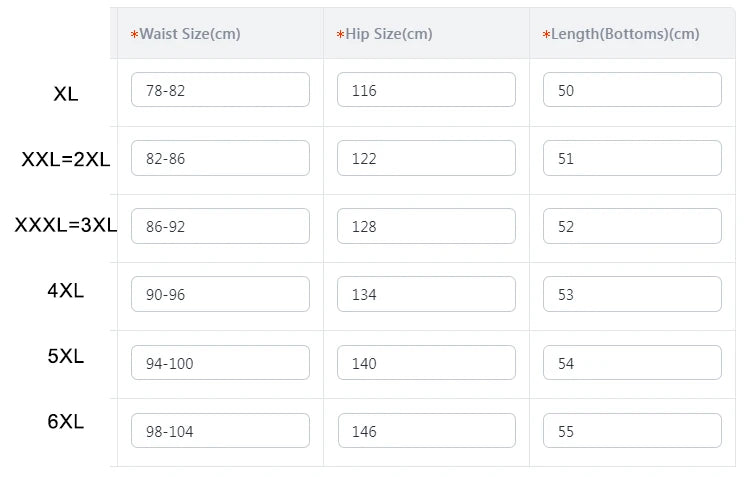Select the 3XL waist field 86-92

click(x=220, y=226)
